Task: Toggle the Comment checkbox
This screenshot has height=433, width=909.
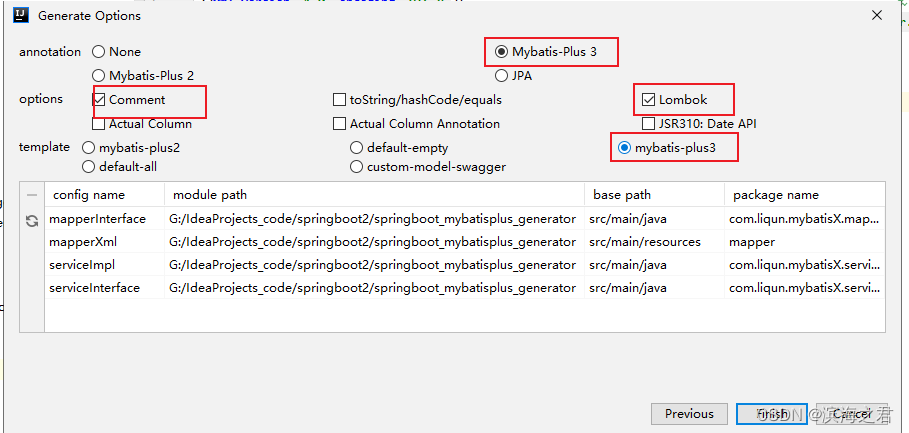Action: 99,100
